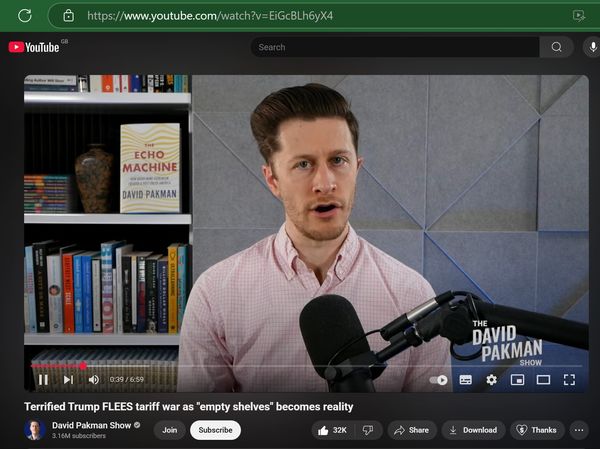Click the 3.16M subscribers text
This screenshot has height=449, width=600.
click(x=79, y=436)
